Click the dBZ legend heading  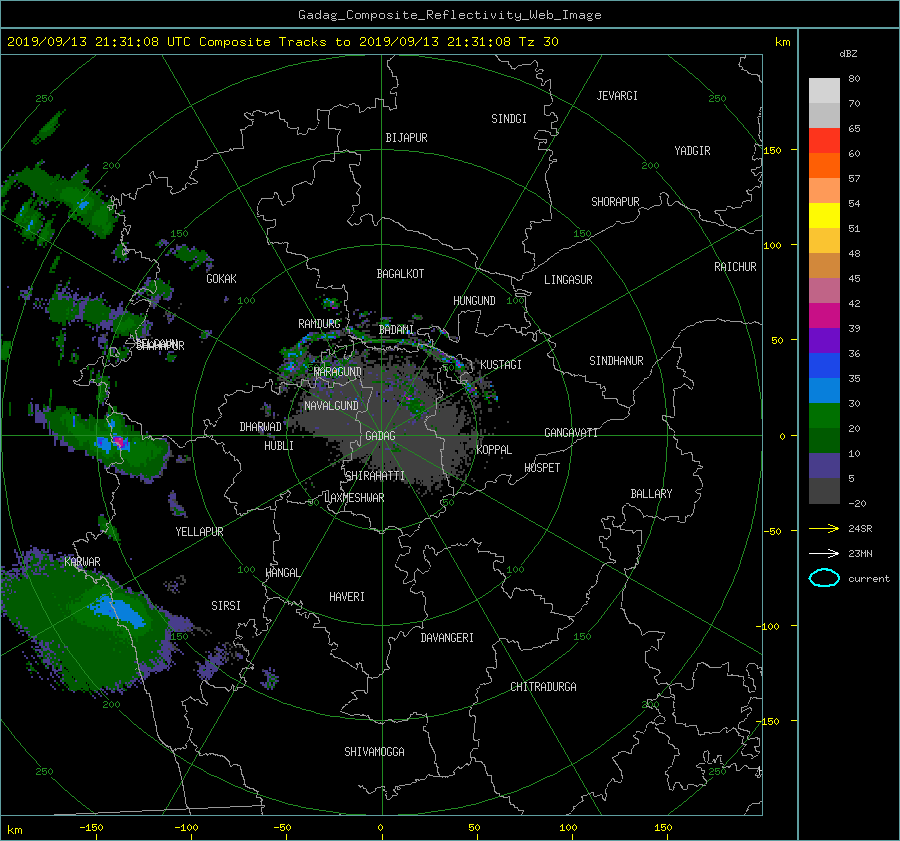pos(848,53)
